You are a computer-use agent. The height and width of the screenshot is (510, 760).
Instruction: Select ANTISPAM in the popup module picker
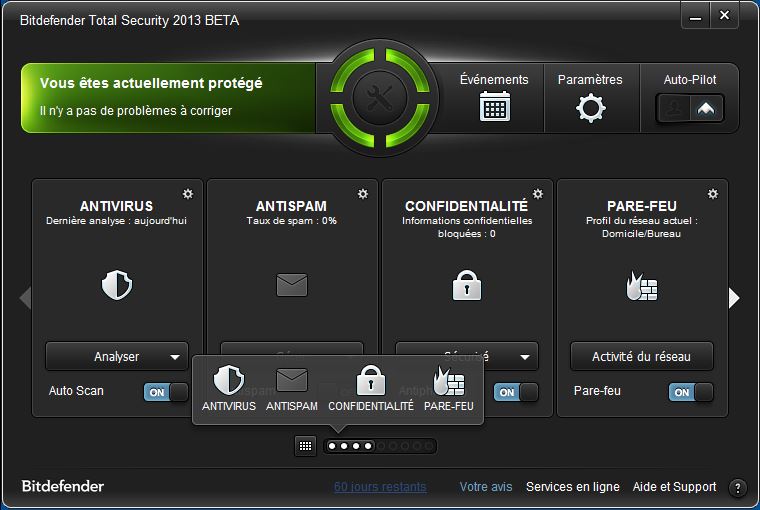pos(292,390)
